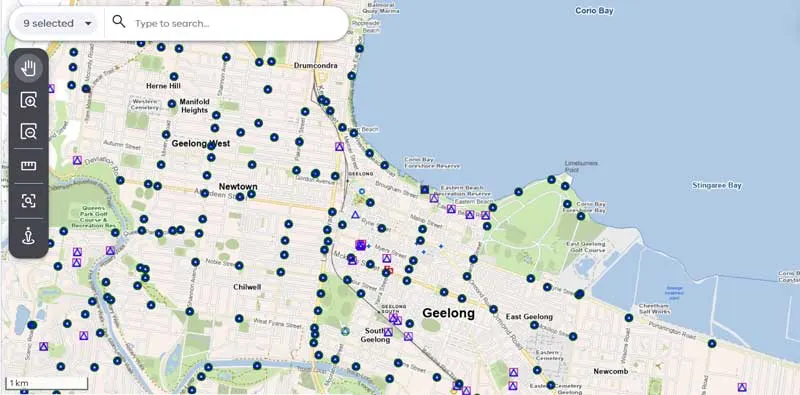Open the measure ruler tool
Image resolution: width=800 pixels, height=395 pixels.
click(x=29, y=166)
